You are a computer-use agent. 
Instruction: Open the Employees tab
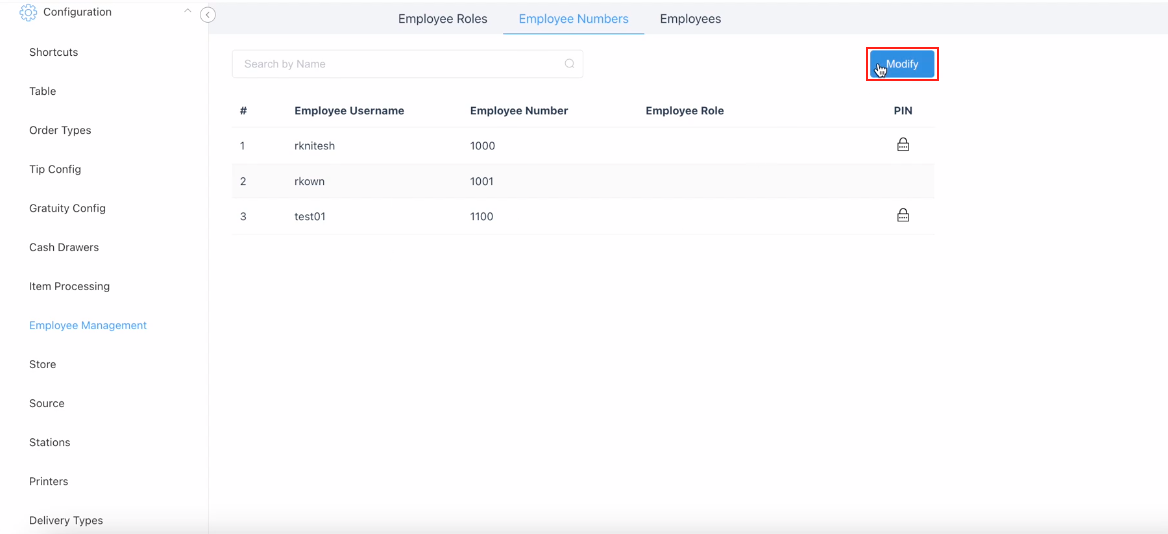690,19
